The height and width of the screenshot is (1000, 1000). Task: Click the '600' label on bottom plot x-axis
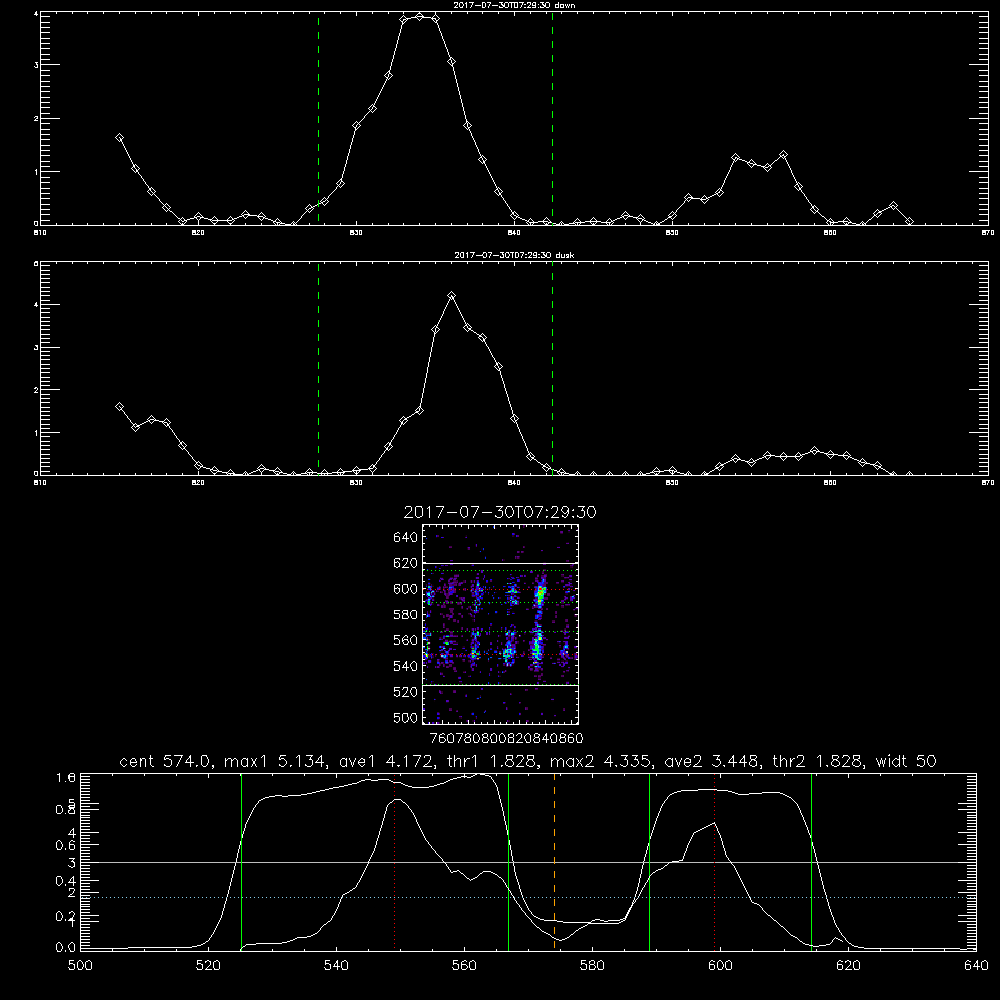pos(720,966)
